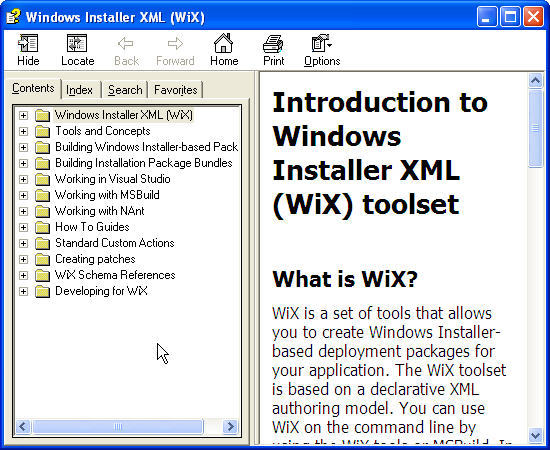The height and width of the screenshot is (450, 550).
Task: Click folder icon for Building Windows Installer-based Pack
Action: (x=42, y=147)
